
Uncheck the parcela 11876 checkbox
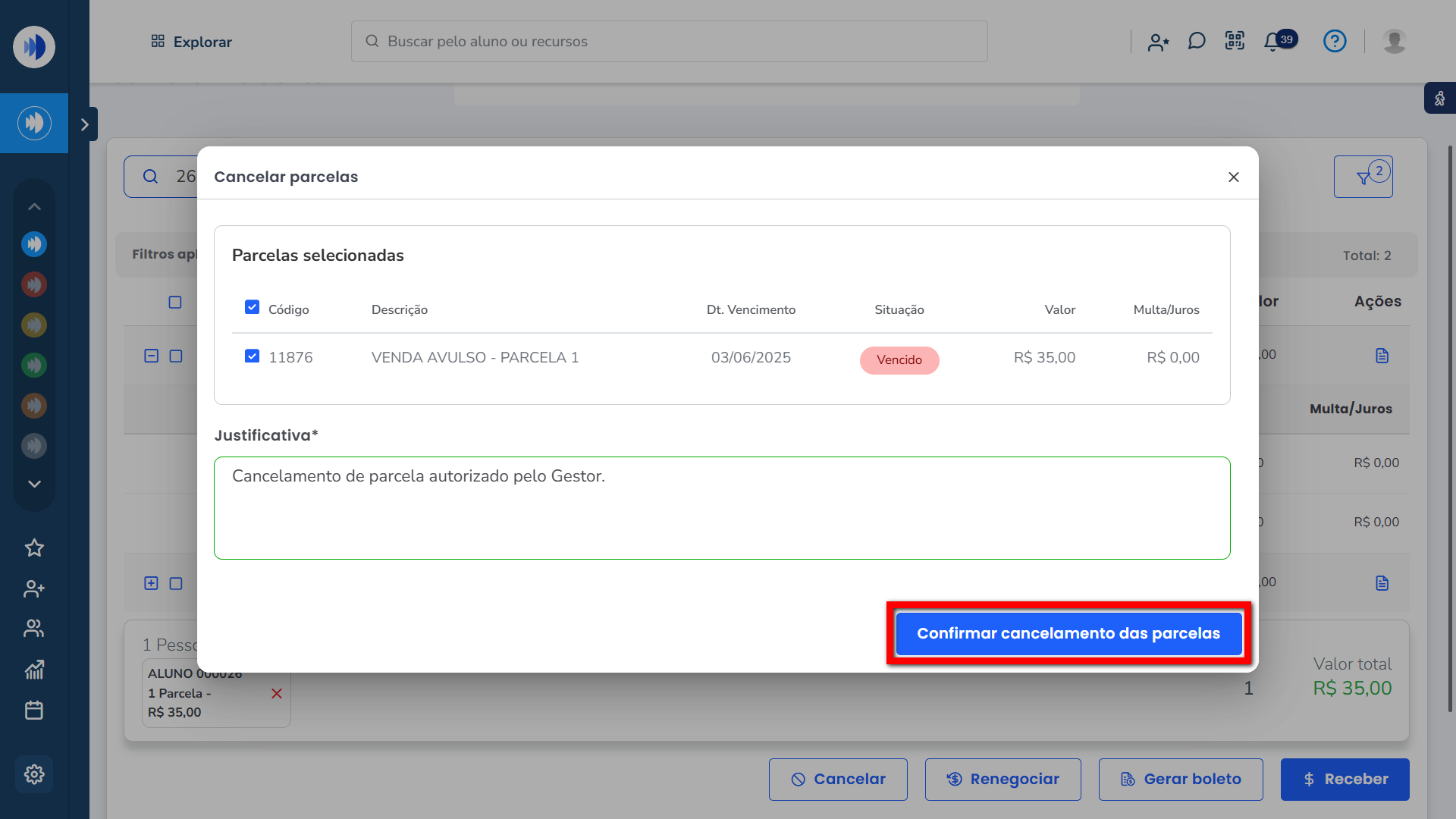point(253,356)
